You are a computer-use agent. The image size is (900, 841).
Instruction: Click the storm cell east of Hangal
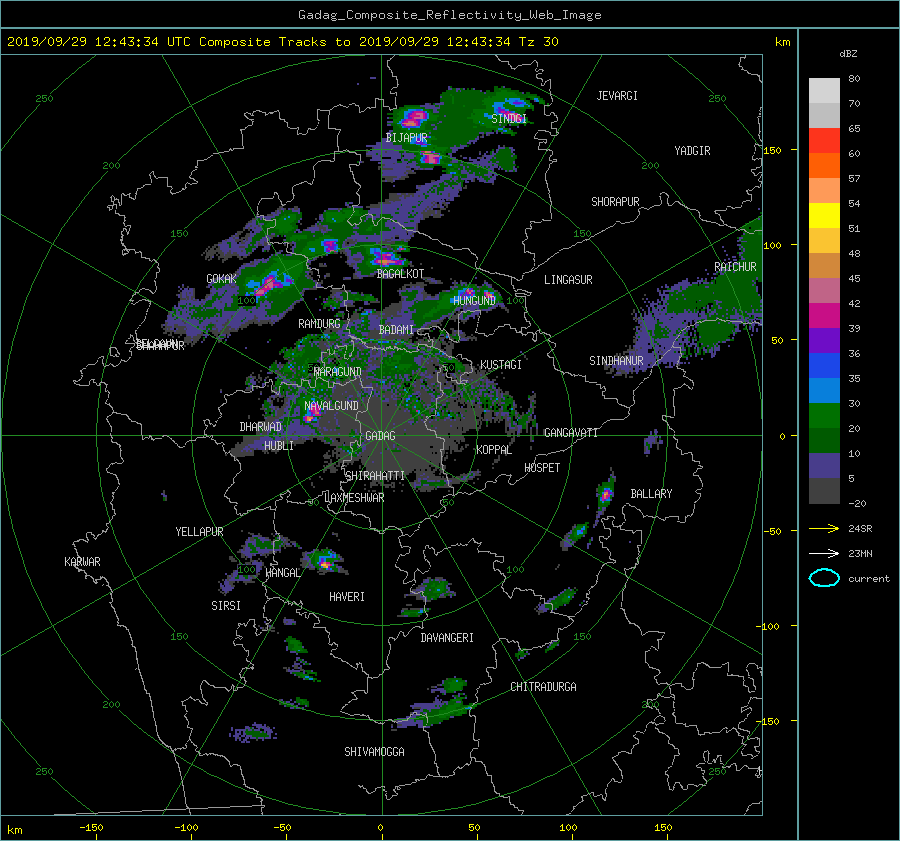tap(325, 560)
